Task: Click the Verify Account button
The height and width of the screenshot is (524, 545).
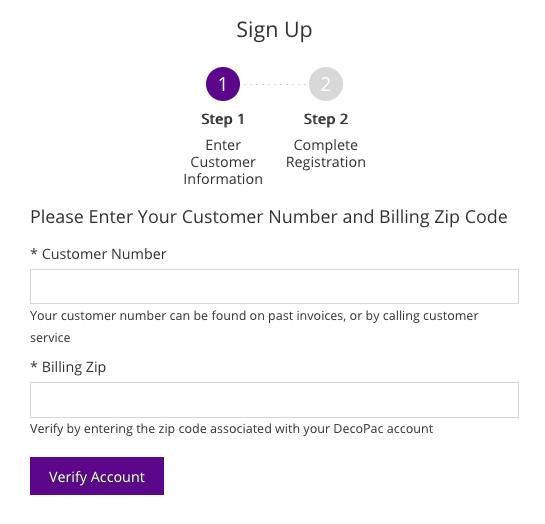Action: pos(97,476)
